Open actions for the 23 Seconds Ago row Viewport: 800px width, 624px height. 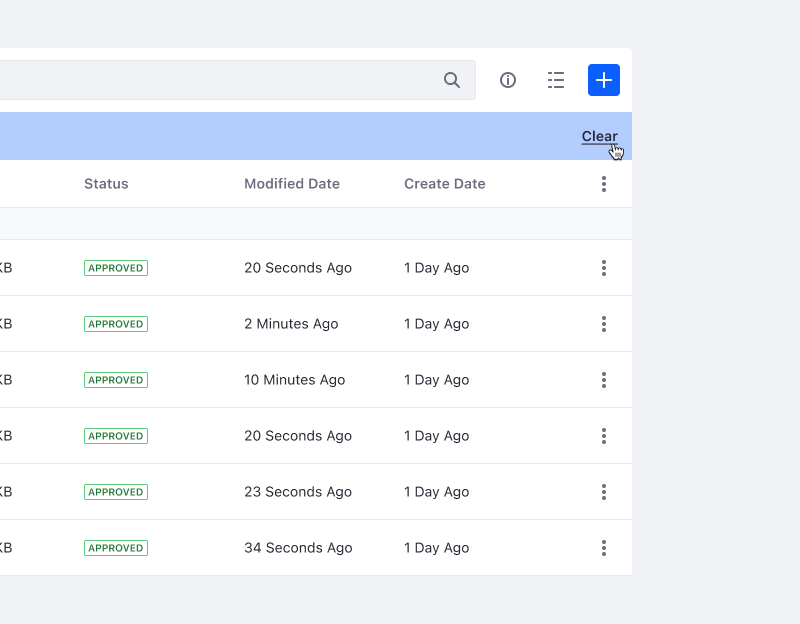(604, 492)
